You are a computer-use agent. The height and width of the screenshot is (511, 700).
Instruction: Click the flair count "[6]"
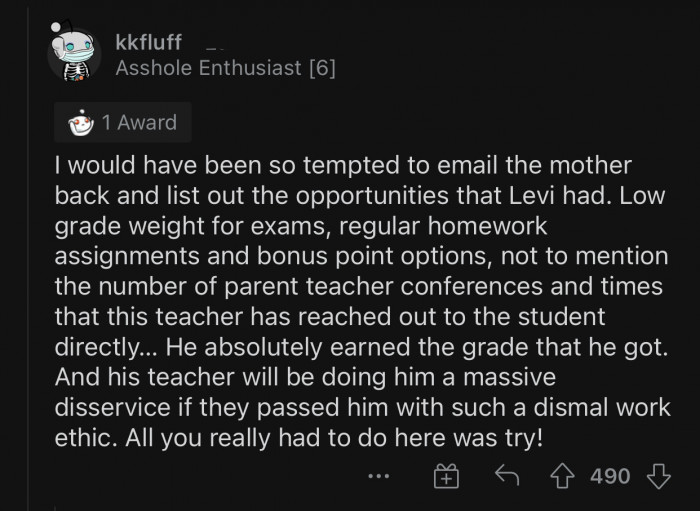coord(321,68)
